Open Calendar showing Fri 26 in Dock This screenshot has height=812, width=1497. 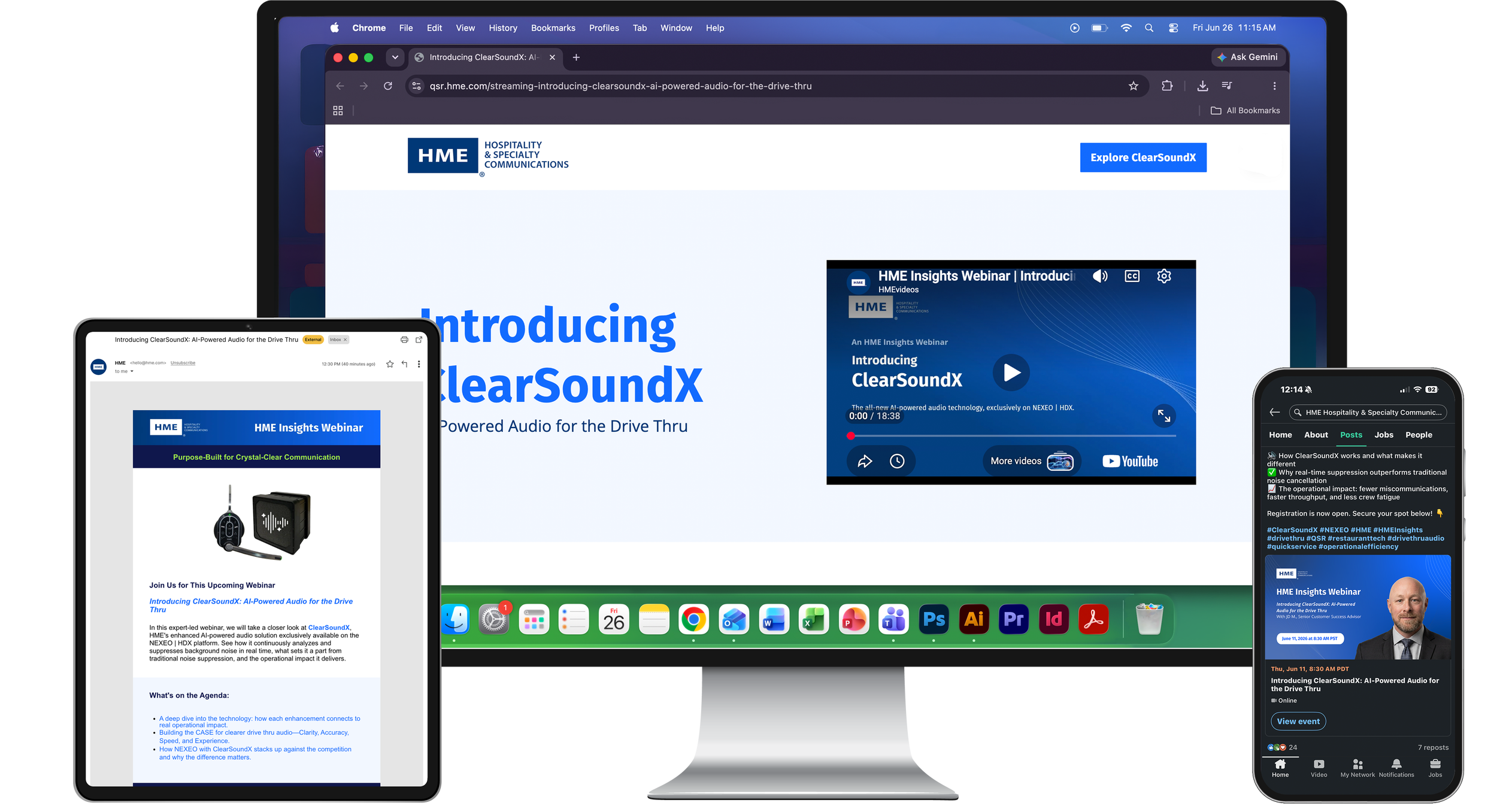tap(614, 619)
